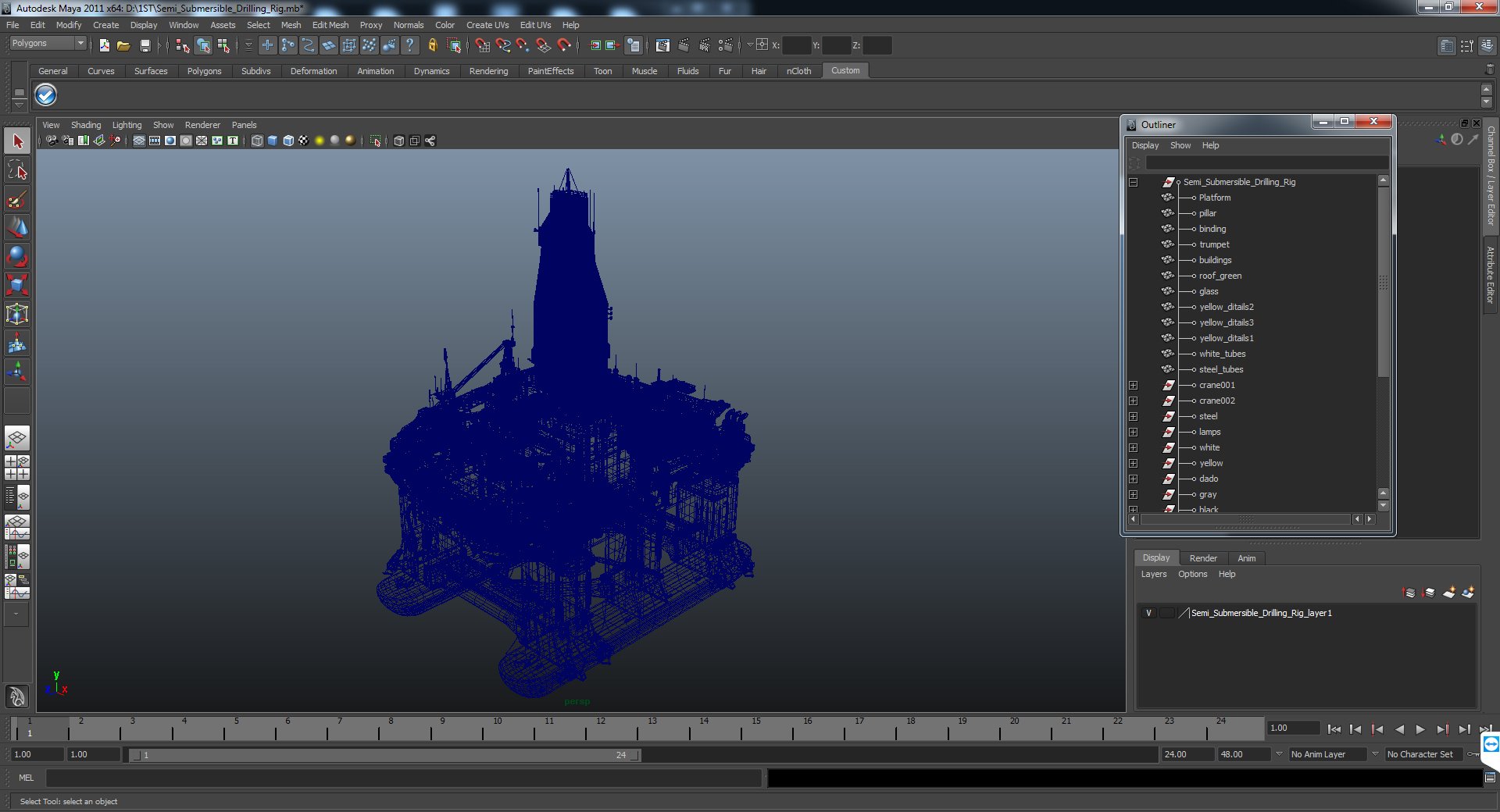Open the No Anim Layer dropdown
The height and width of the screenshot is (812, 1500).
point(1327,754)
